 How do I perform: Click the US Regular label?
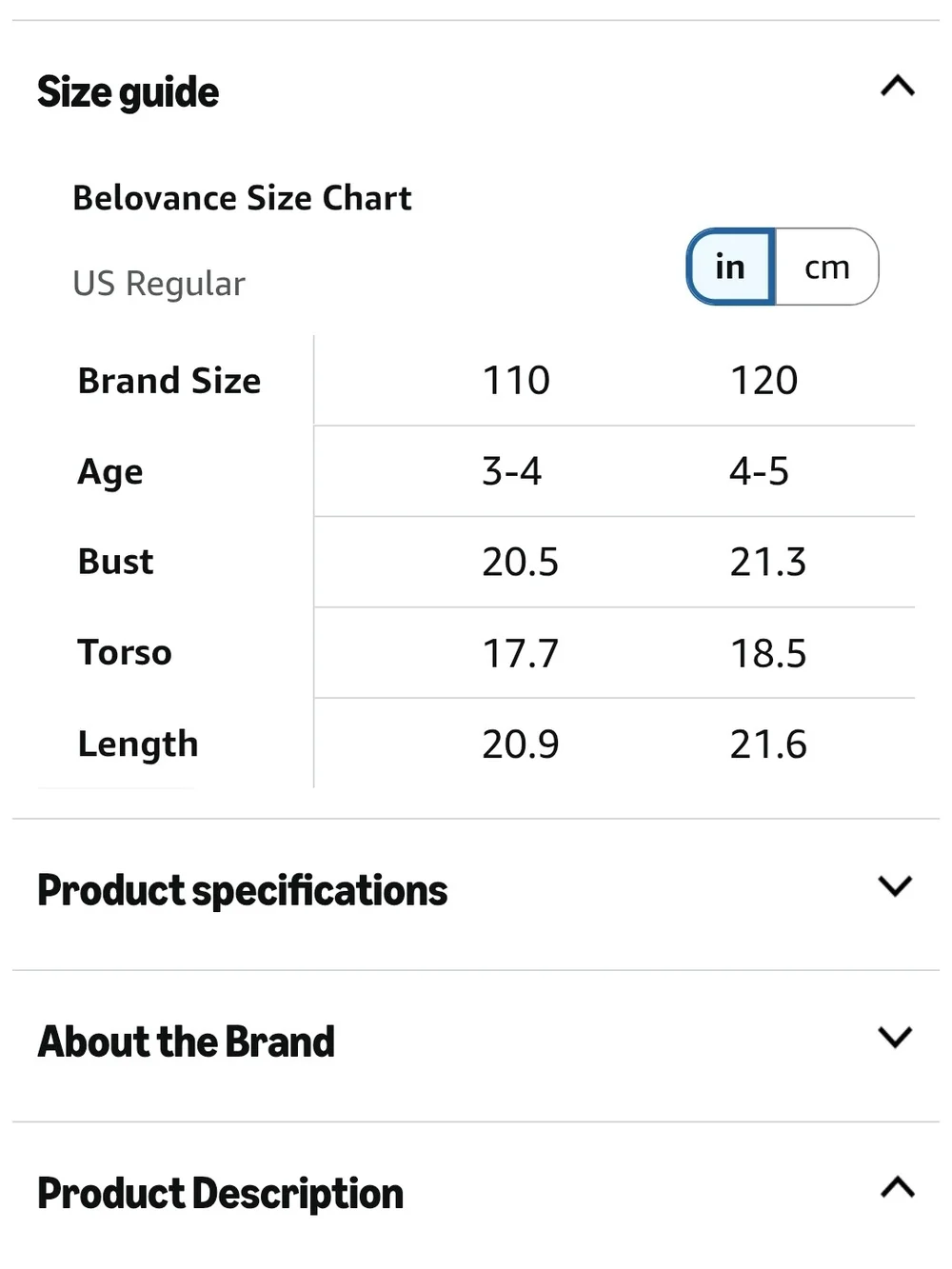pos(159,284)
